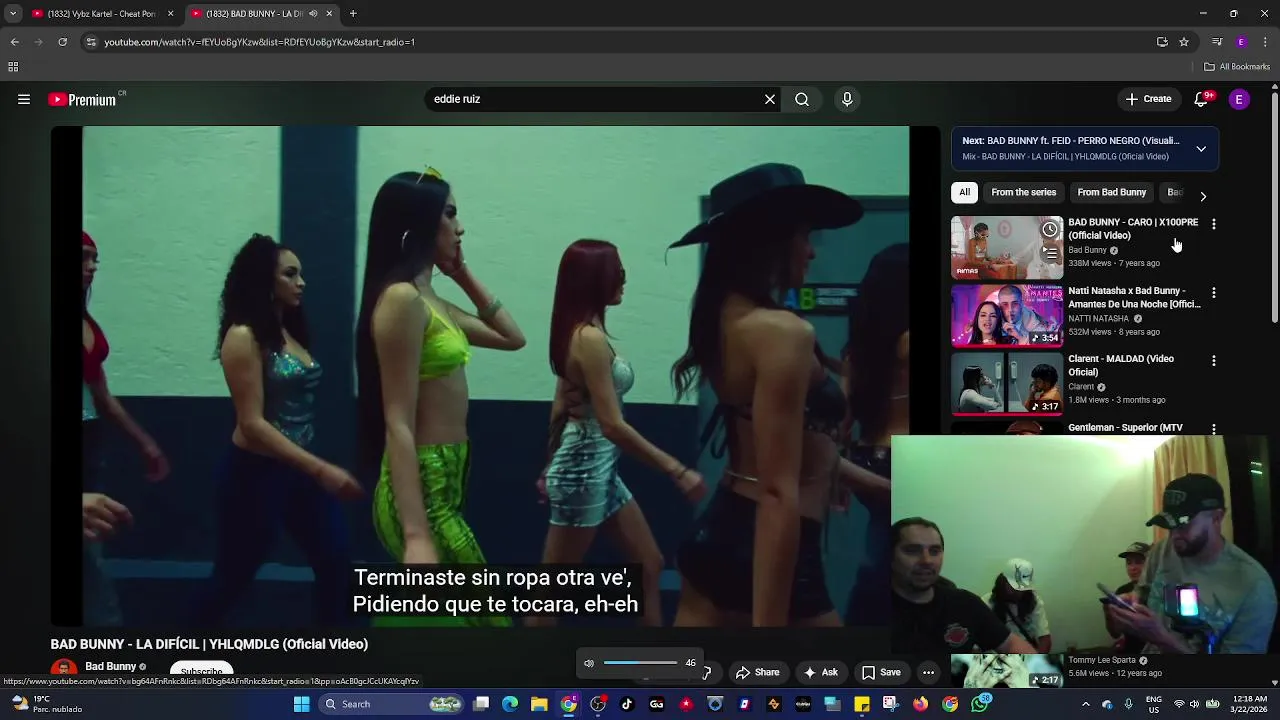Screen dimensions: 1280x720
Task: Open the YouTube guide hamburger menu
Action: (24, 99)
